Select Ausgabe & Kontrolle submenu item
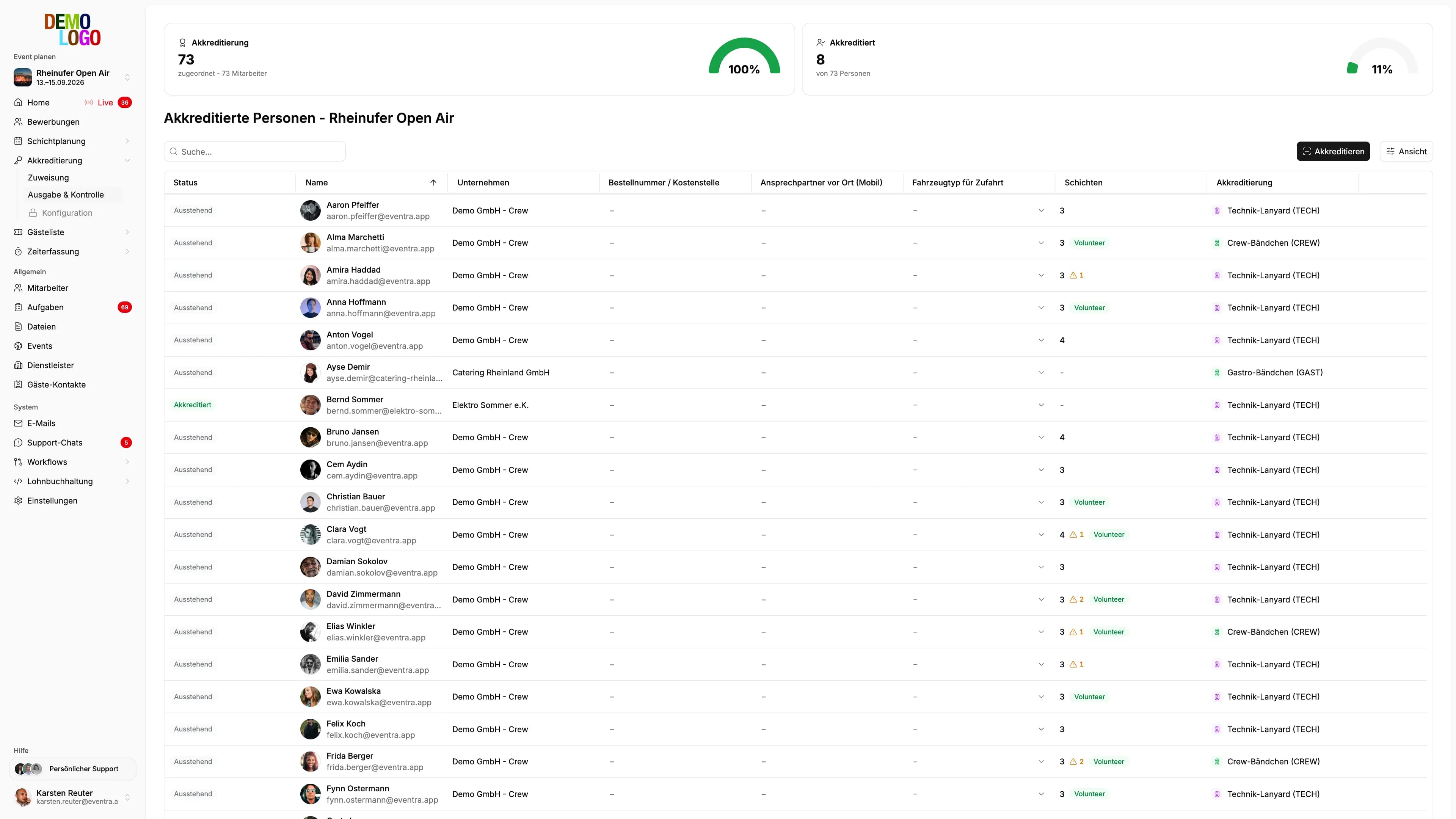Image resolution: width=1456 pixels, height=819 pixels. 66,195
